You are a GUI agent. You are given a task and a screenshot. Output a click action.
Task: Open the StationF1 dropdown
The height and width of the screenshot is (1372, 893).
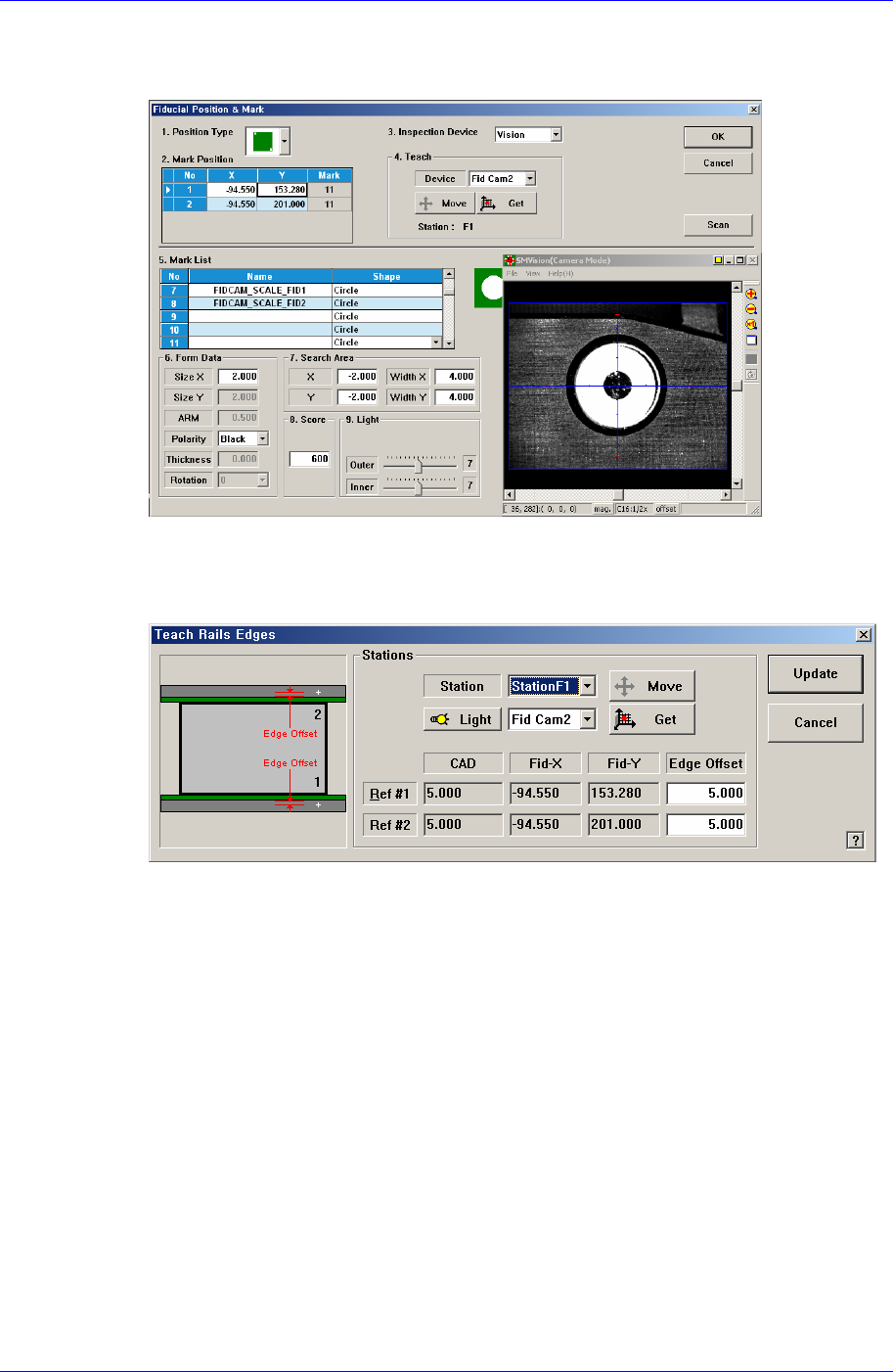click(x=587, y=687)
